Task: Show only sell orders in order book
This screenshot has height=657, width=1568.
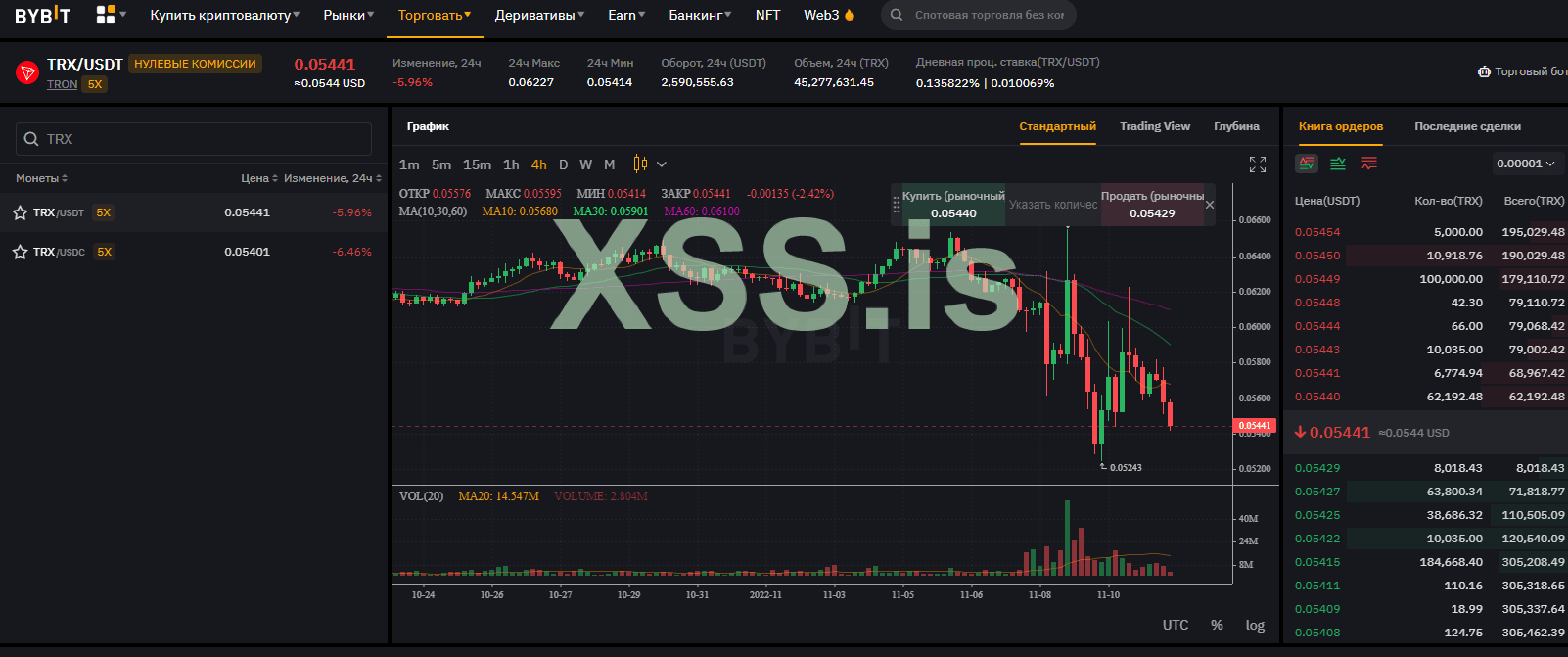Action: tap(1369, 164)
